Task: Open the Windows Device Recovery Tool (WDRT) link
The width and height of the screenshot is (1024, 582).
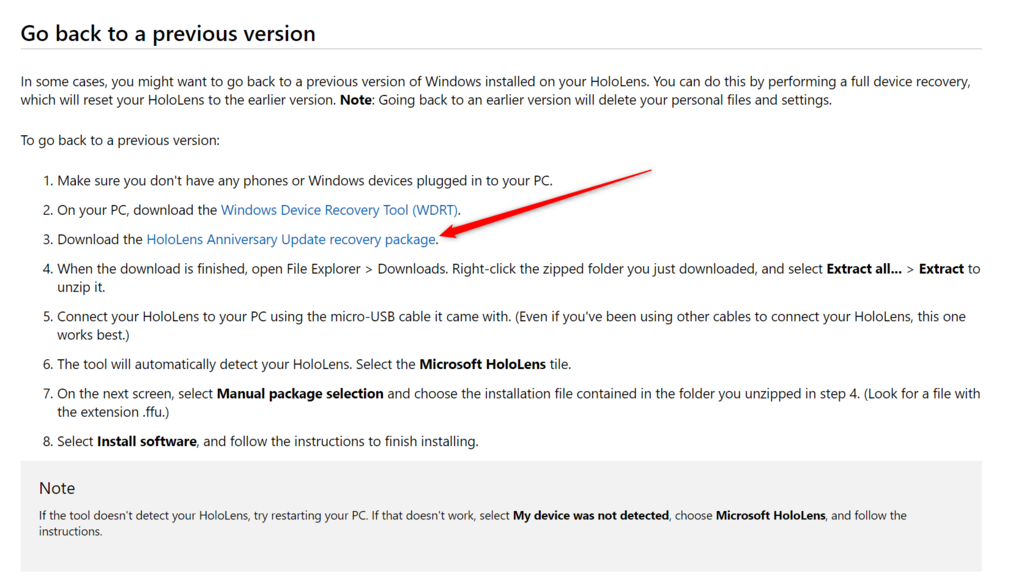Action: (339, 210)
